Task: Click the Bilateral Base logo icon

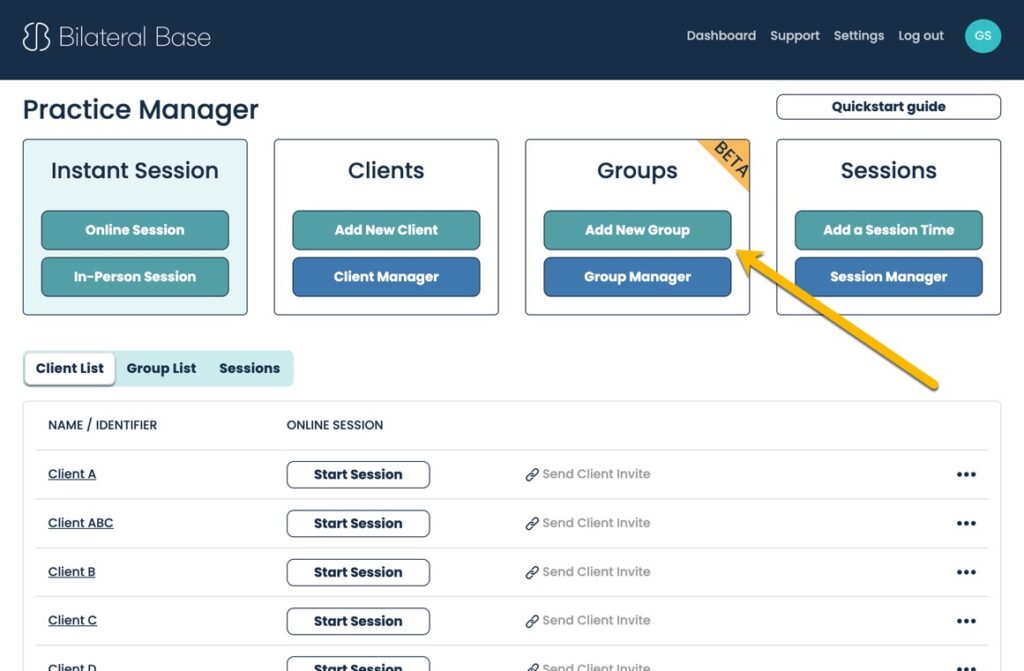Action: pyautogui.click(x=36, y=37)
